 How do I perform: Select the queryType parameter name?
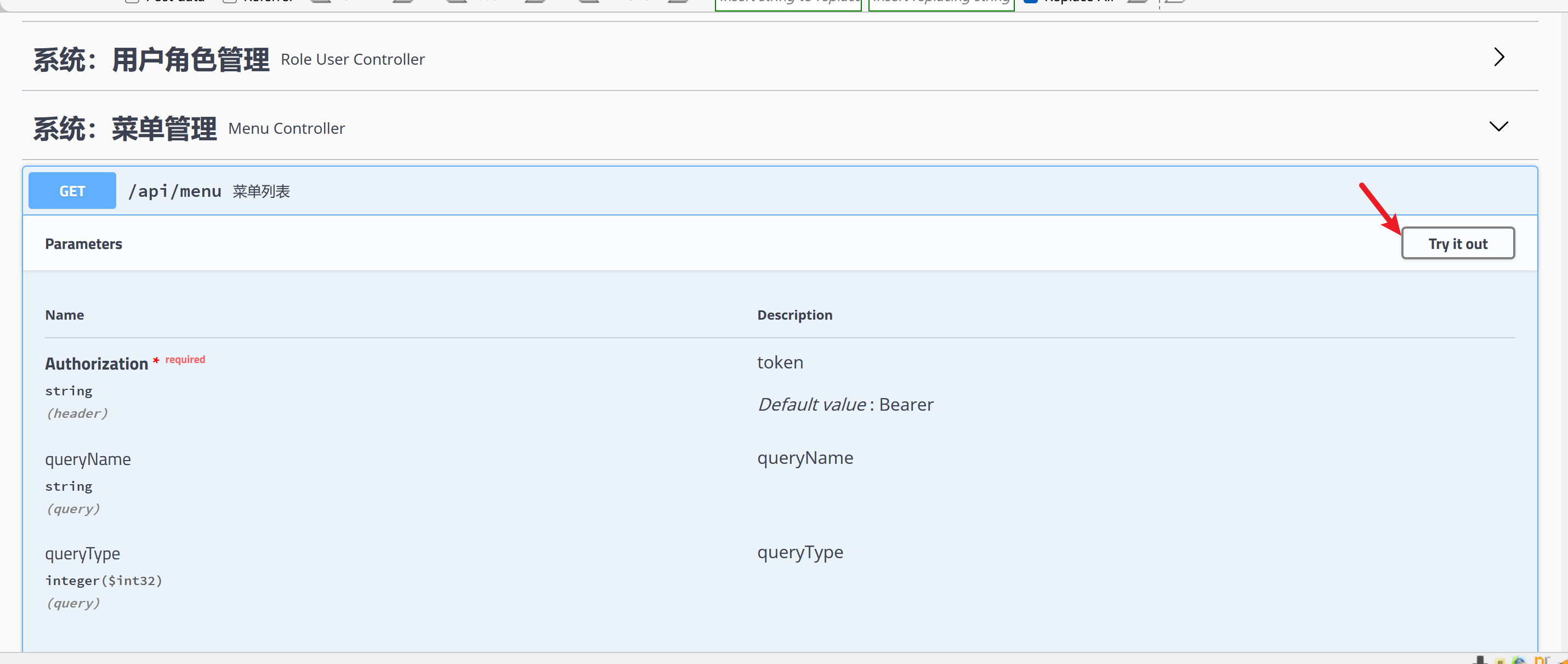tap(82, 553)
